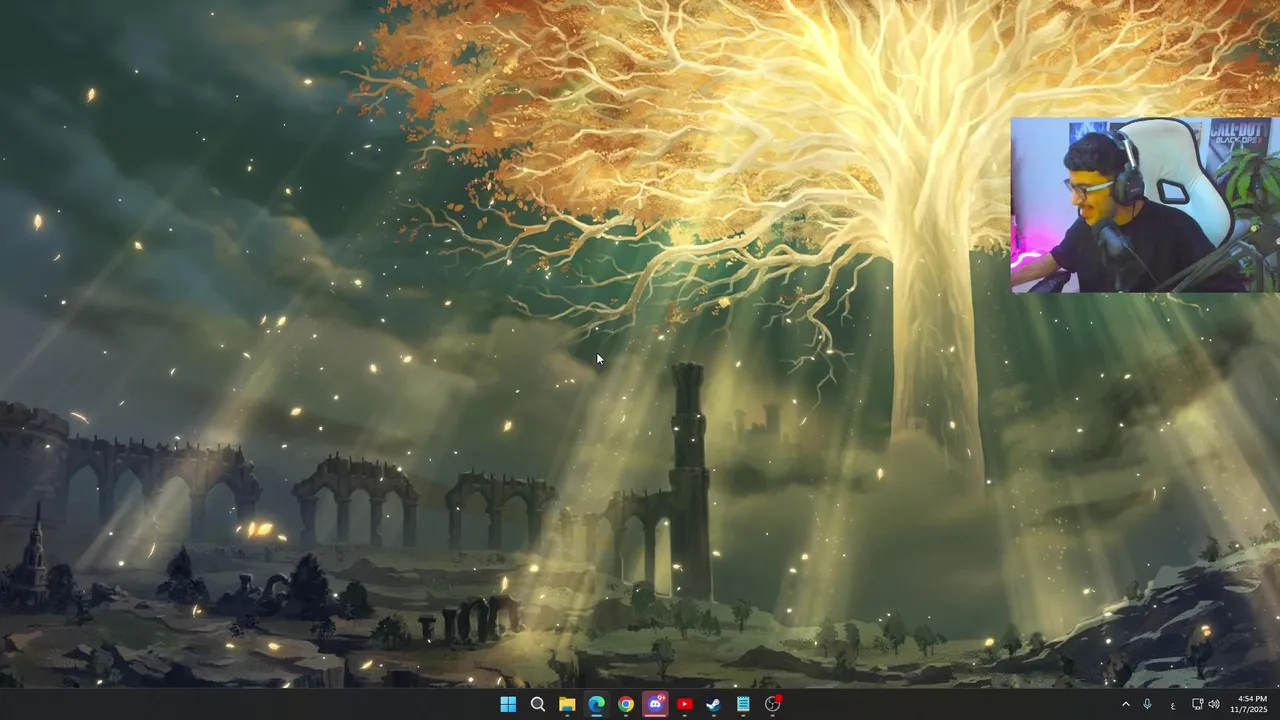Open taskbar Search
This screenshot has width=1280, height=720.
[x=537, y=704]
